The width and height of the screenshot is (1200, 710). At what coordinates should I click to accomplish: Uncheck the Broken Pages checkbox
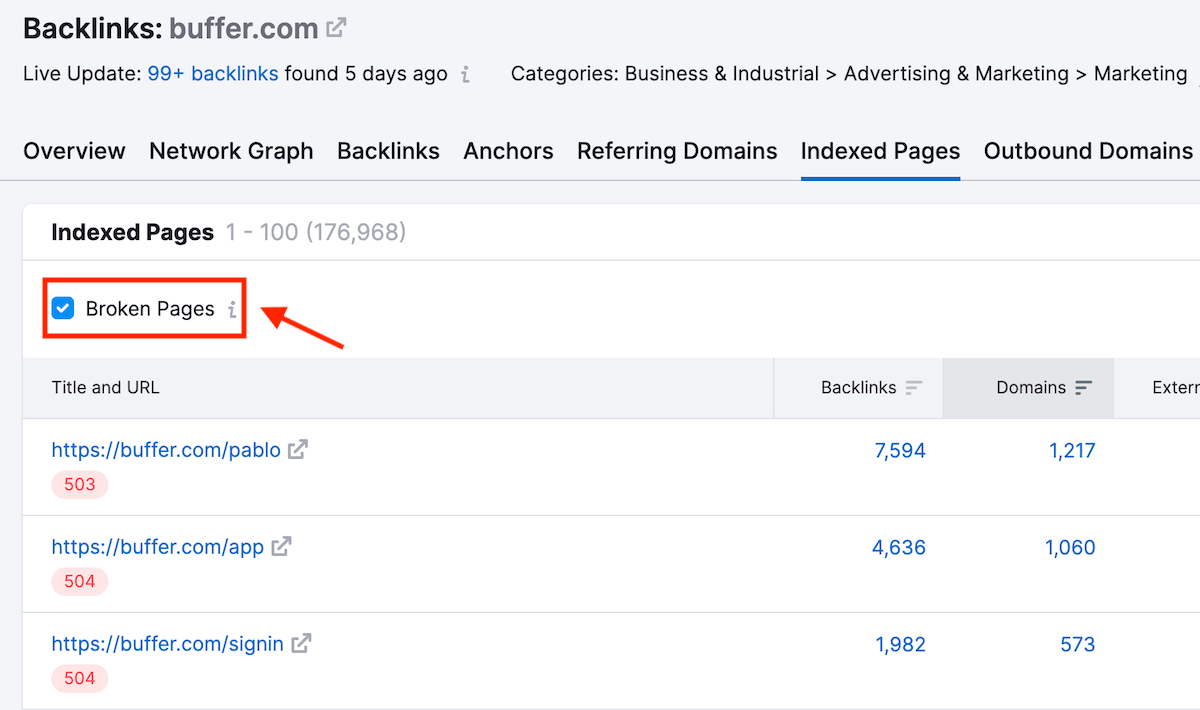click(64, 308)
